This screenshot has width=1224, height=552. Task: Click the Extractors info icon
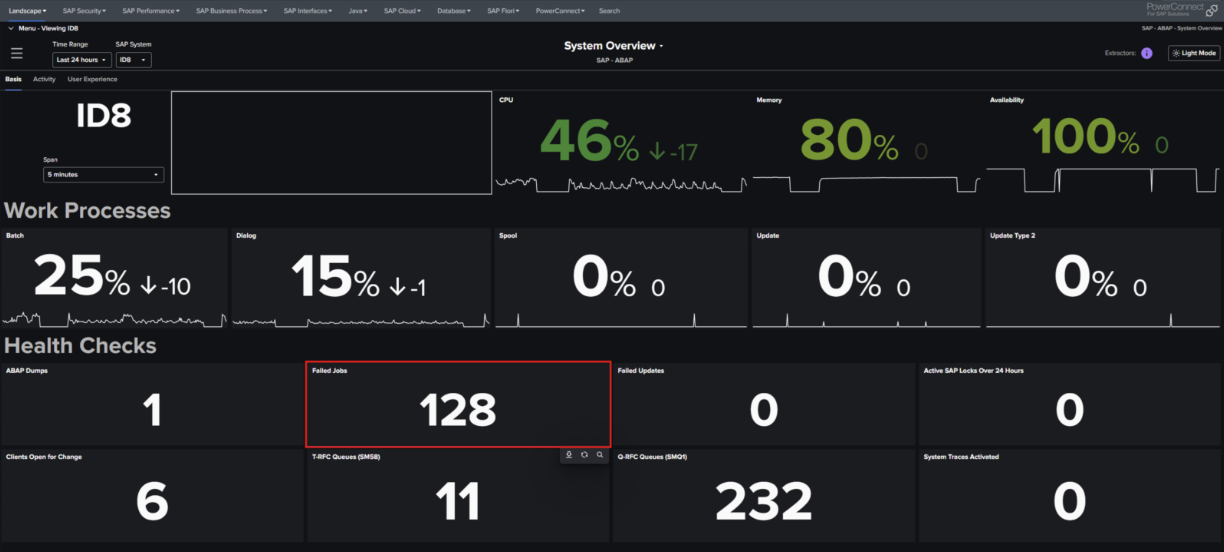click(1147, 53)
